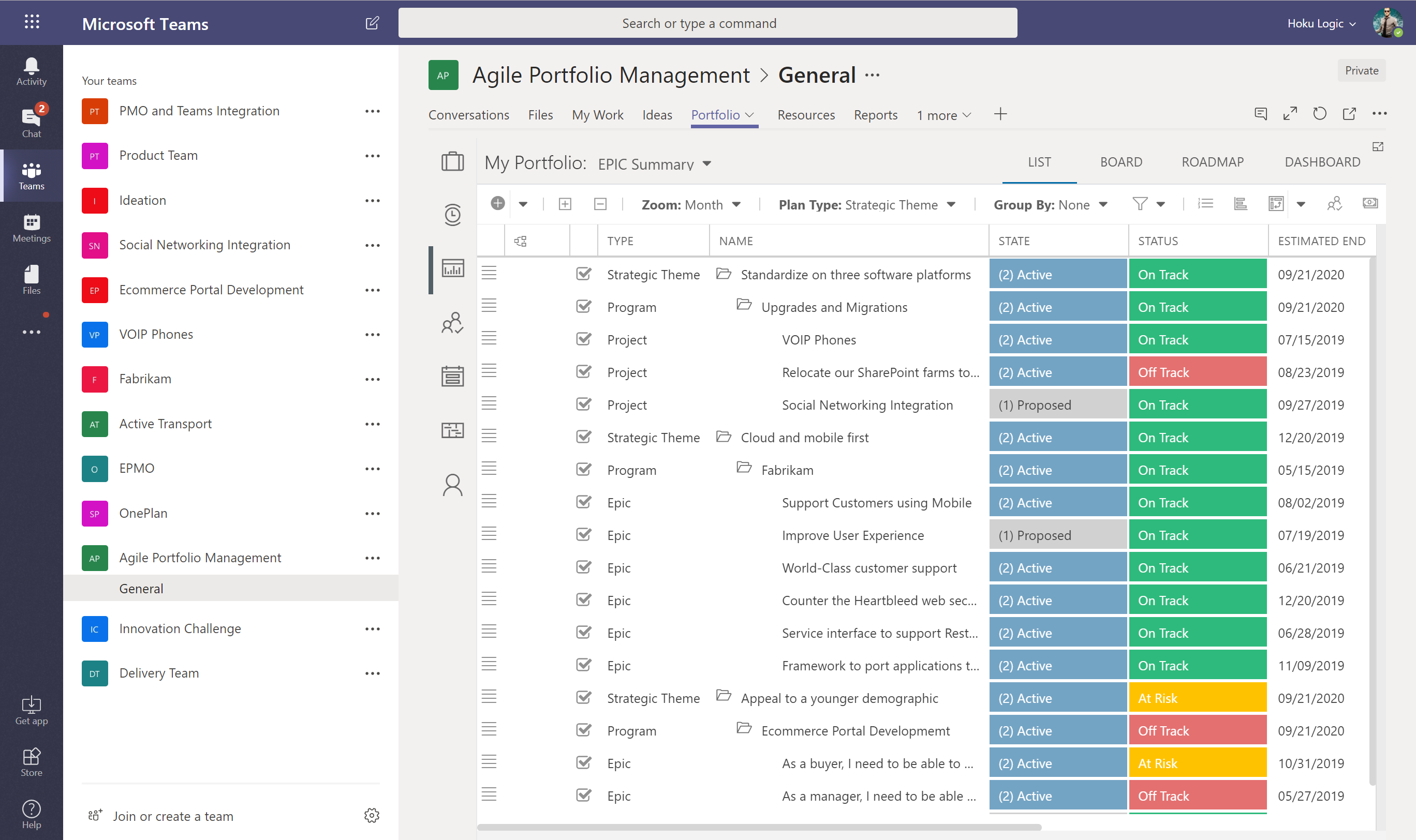
Task: Toggle checkbox for Appeal to a younger demographic
Action: [x=583, y=697]
